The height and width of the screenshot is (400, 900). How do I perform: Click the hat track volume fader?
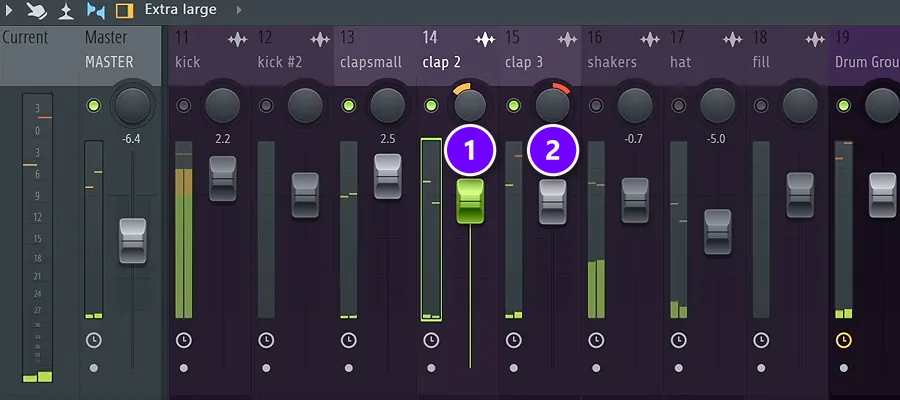[717, 232]
